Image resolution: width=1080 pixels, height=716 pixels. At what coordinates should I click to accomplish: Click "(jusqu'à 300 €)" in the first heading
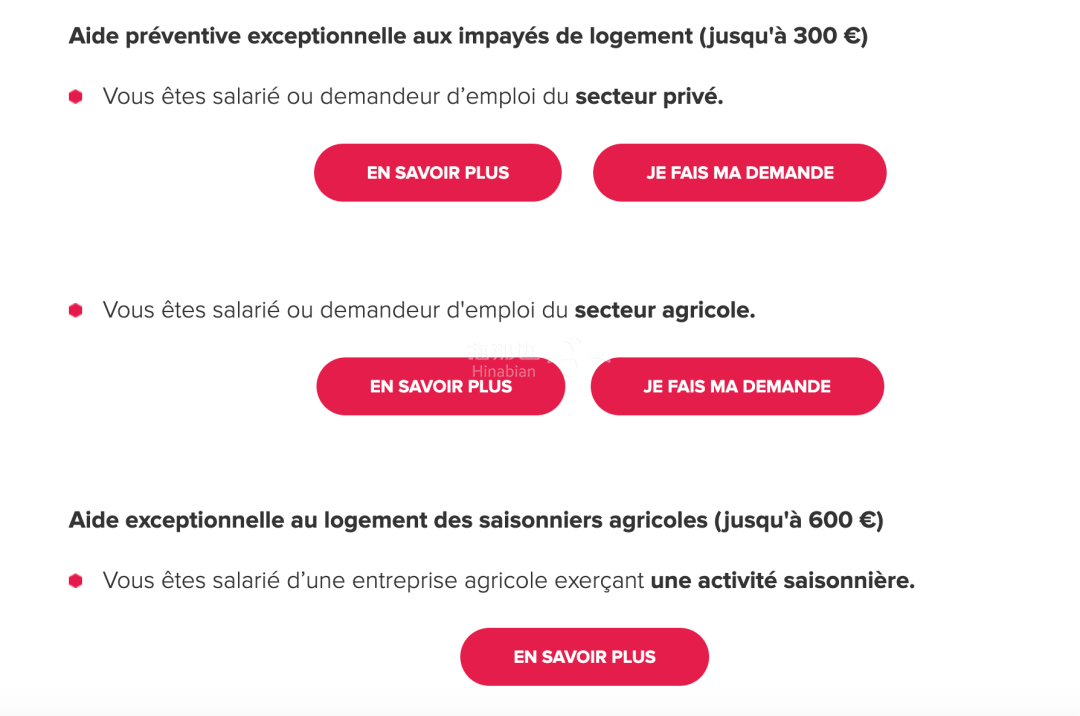pyautogui.click(x=783, y=37)
